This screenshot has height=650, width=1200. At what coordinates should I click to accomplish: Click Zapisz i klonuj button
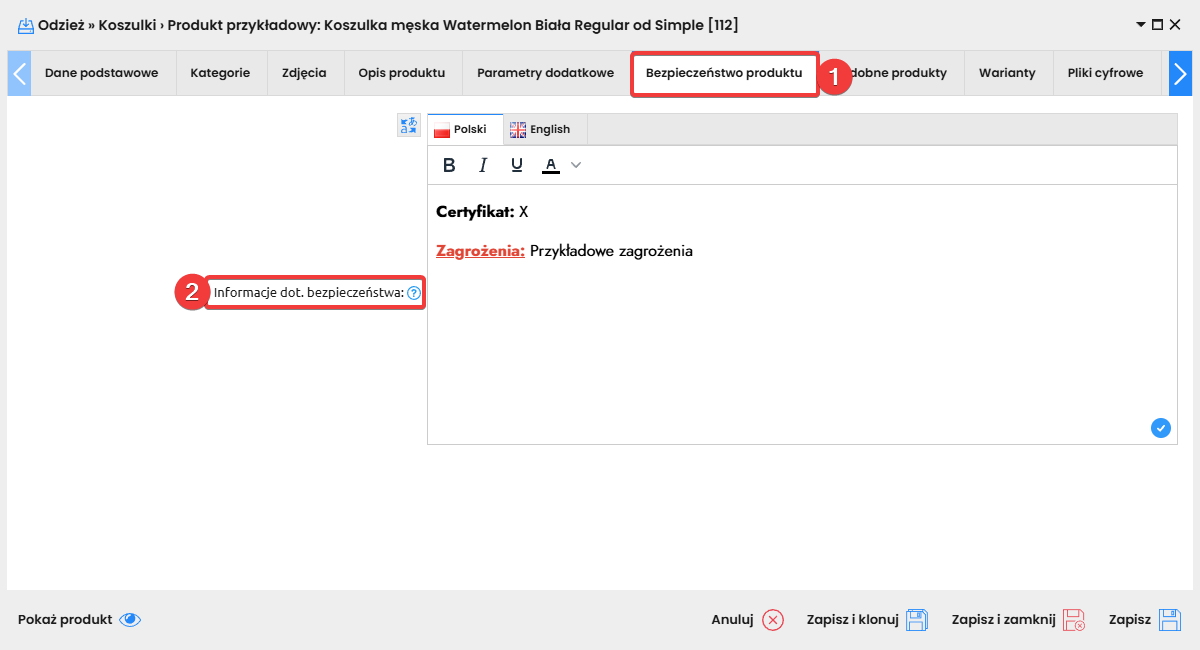pyautogui.click(x=868, y=620)
